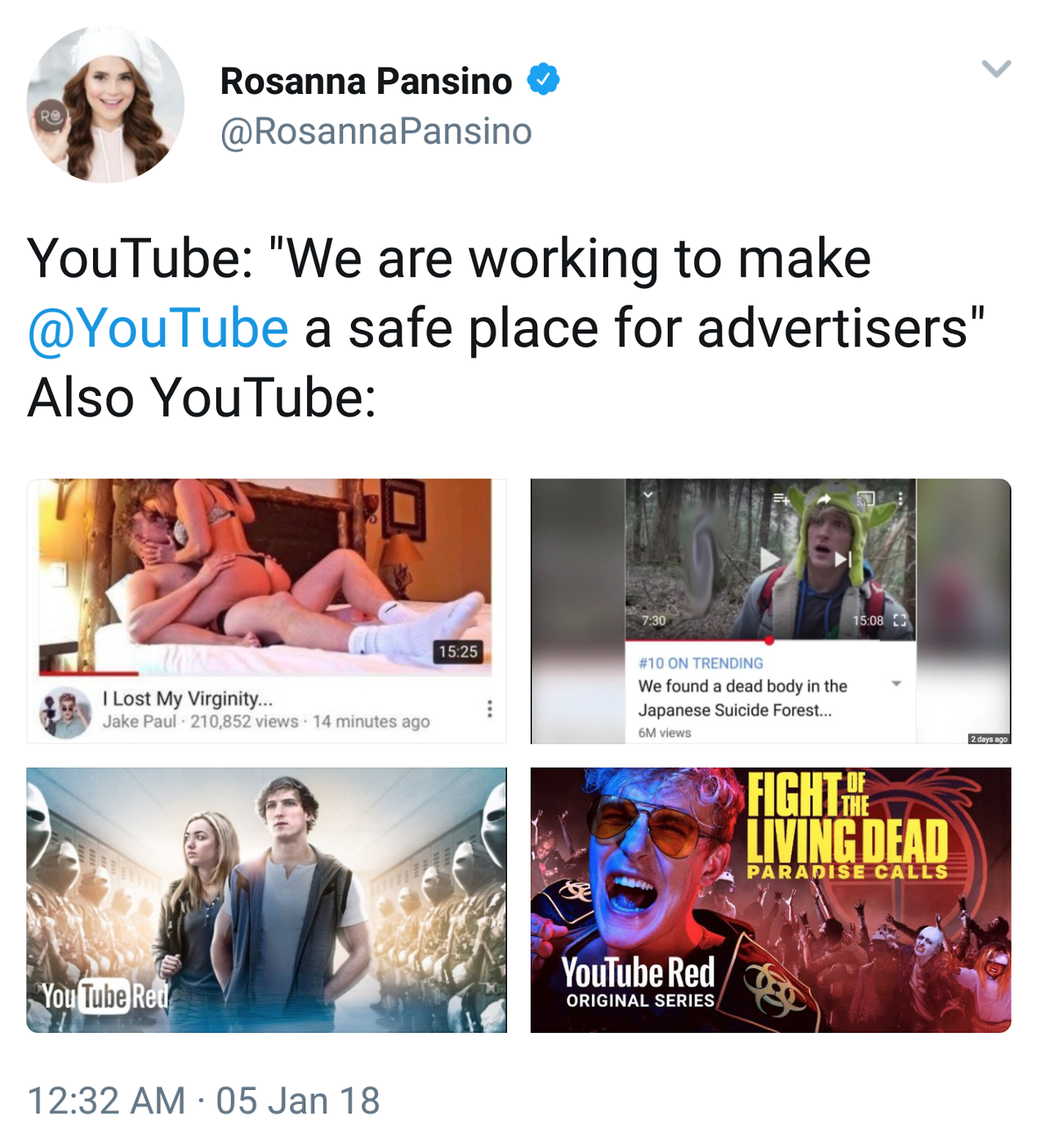The height and width of the screenshot is (1148, 1045).
Task: Click the add-to-playlist icon in player
Action: 781,497
